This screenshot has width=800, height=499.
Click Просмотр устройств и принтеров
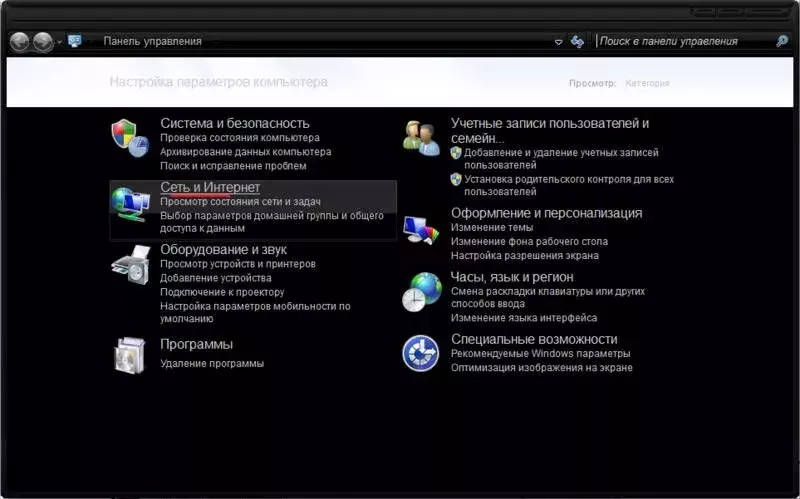[238, 264]
